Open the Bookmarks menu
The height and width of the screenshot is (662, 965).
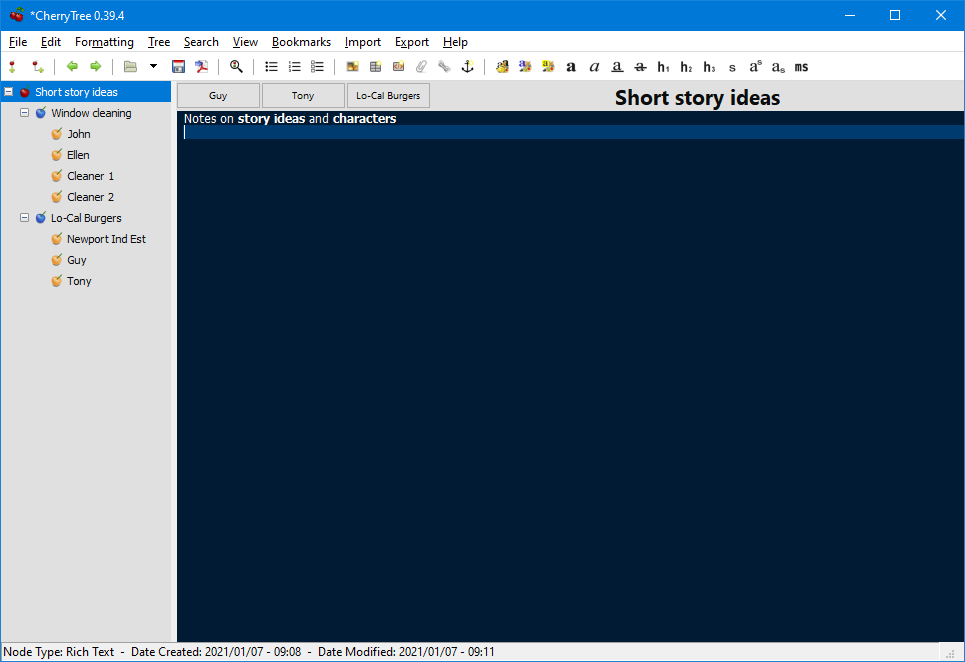click(301, 42)
